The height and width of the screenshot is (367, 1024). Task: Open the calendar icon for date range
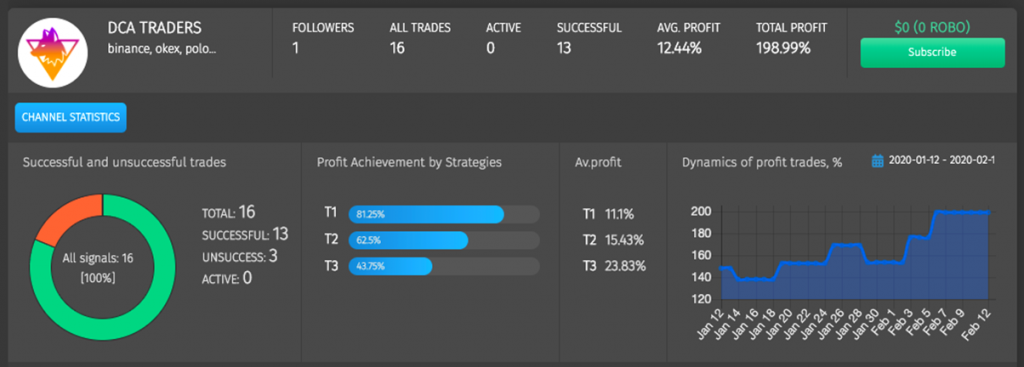click(x=878, y=161)
